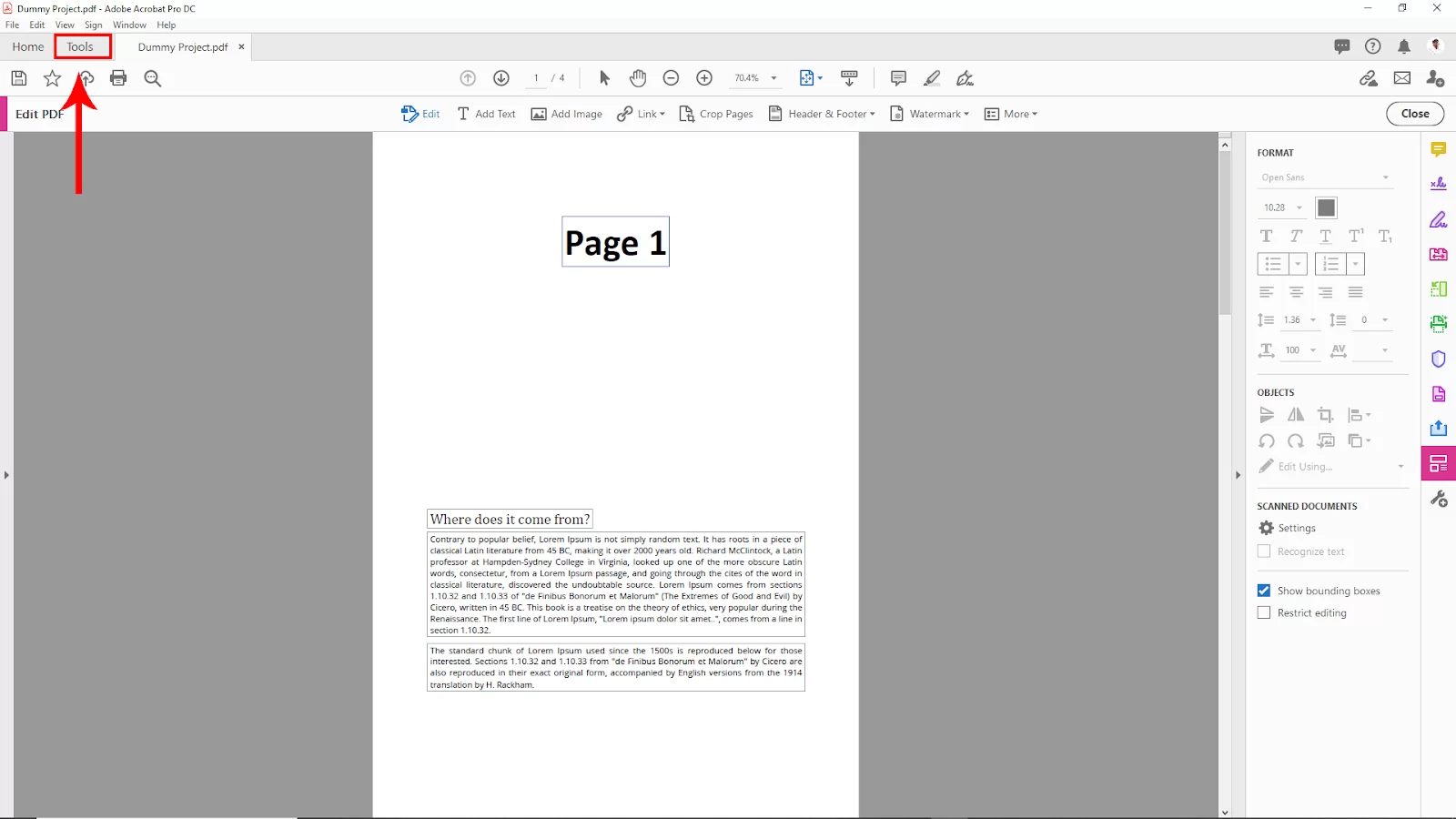Click the gray font color swatch

[x=1327, y=207]
